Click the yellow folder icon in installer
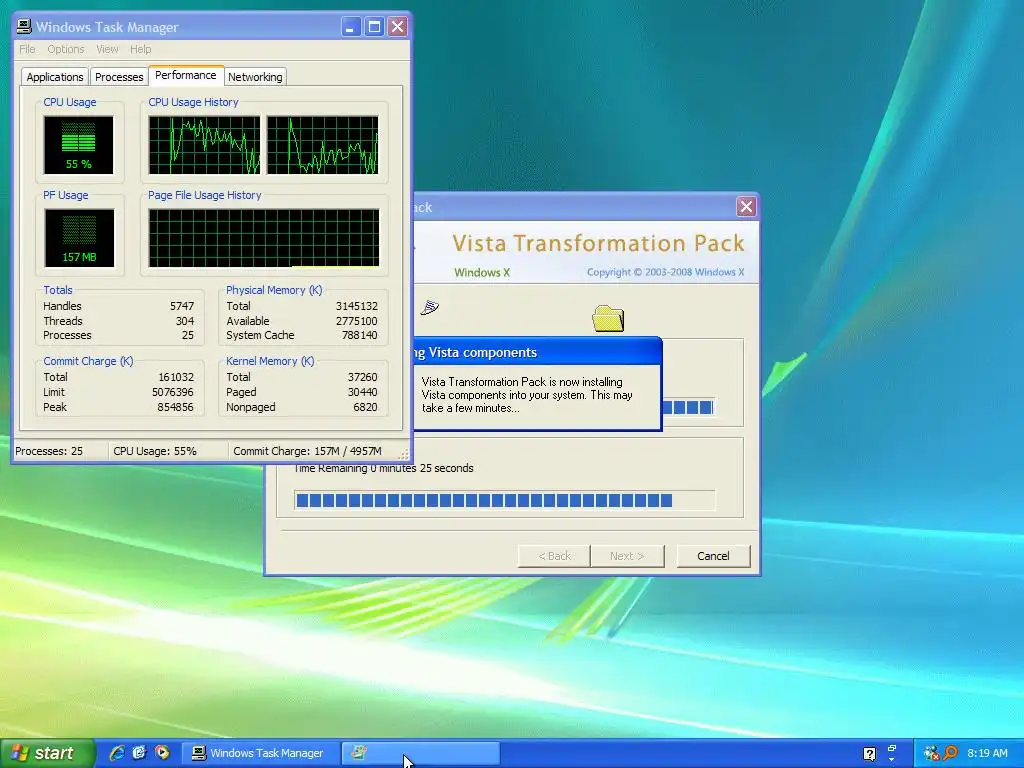Screen dimensions: 1024x768 coord(608,319)
